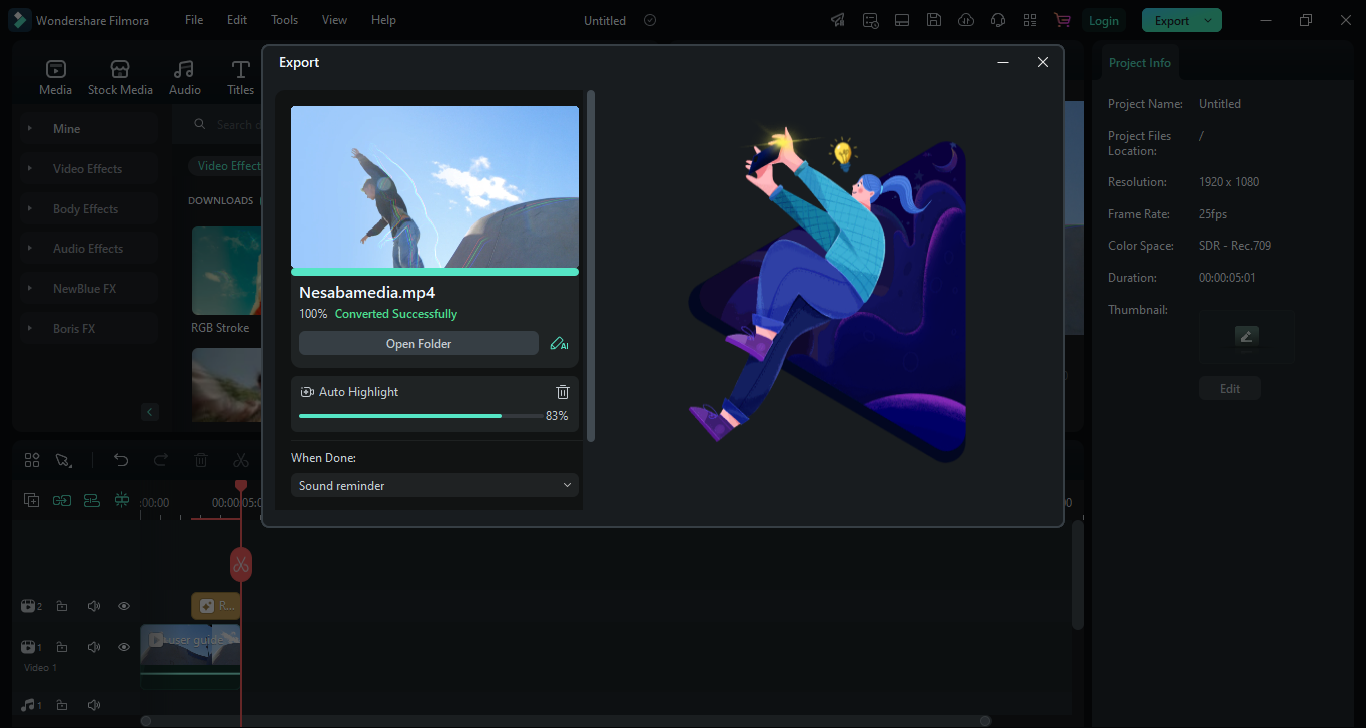Screen dimensions: 1366x728
Task: Select the Project Info tab
Action: 1139,63
